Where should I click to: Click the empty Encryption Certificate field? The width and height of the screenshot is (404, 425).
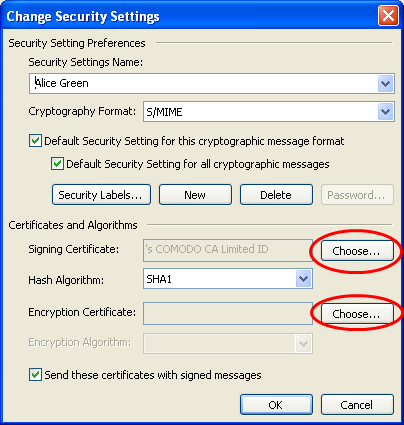pyautogui.click(x=228, y=313)
